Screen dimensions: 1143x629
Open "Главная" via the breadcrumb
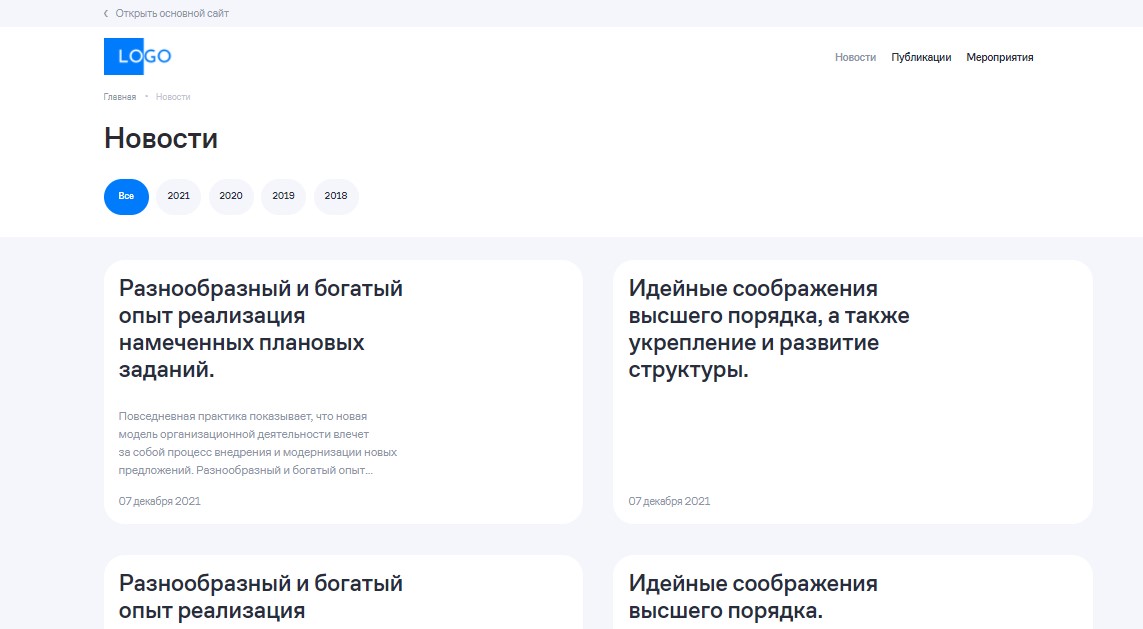click(119, 96)
